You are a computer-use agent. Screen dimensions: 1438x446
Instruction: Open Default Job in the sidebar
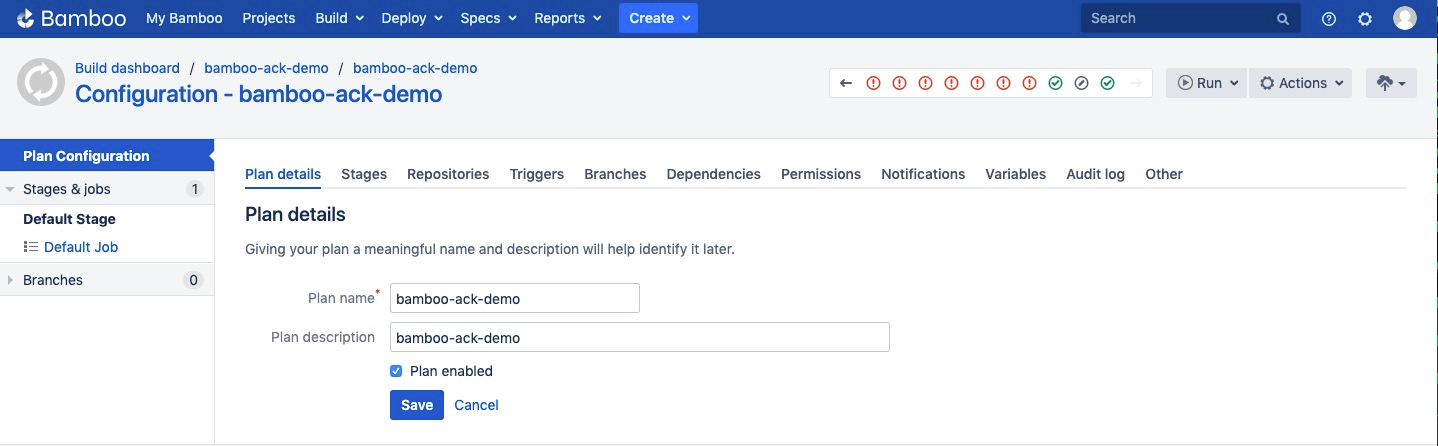(x=81, y=247)
